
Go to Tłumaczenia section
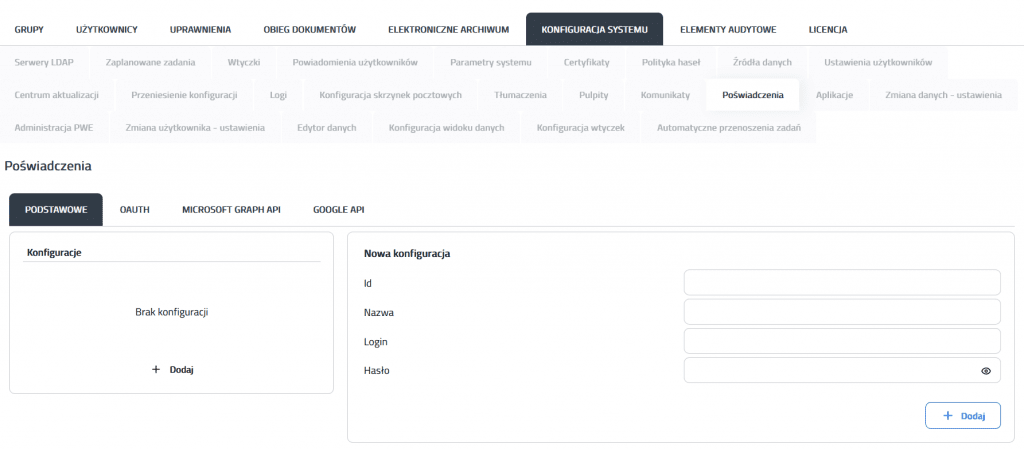tap(520, 95)
